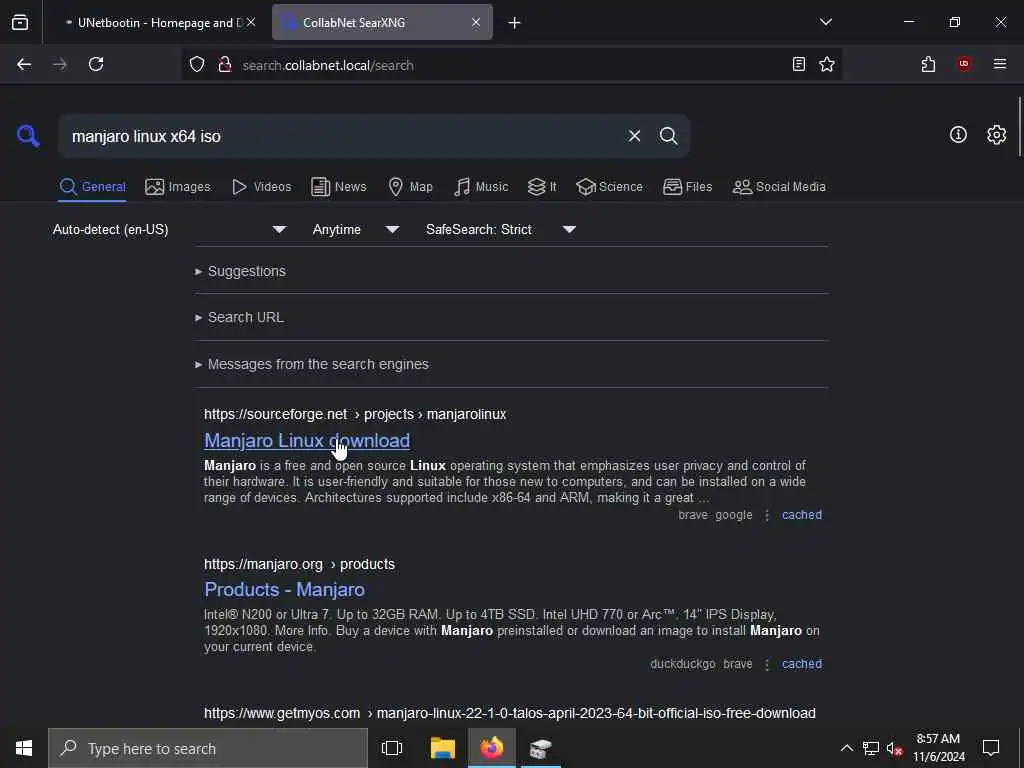Switch to the Music tab
Screen dimensions: 1024x768
point(481,187)
